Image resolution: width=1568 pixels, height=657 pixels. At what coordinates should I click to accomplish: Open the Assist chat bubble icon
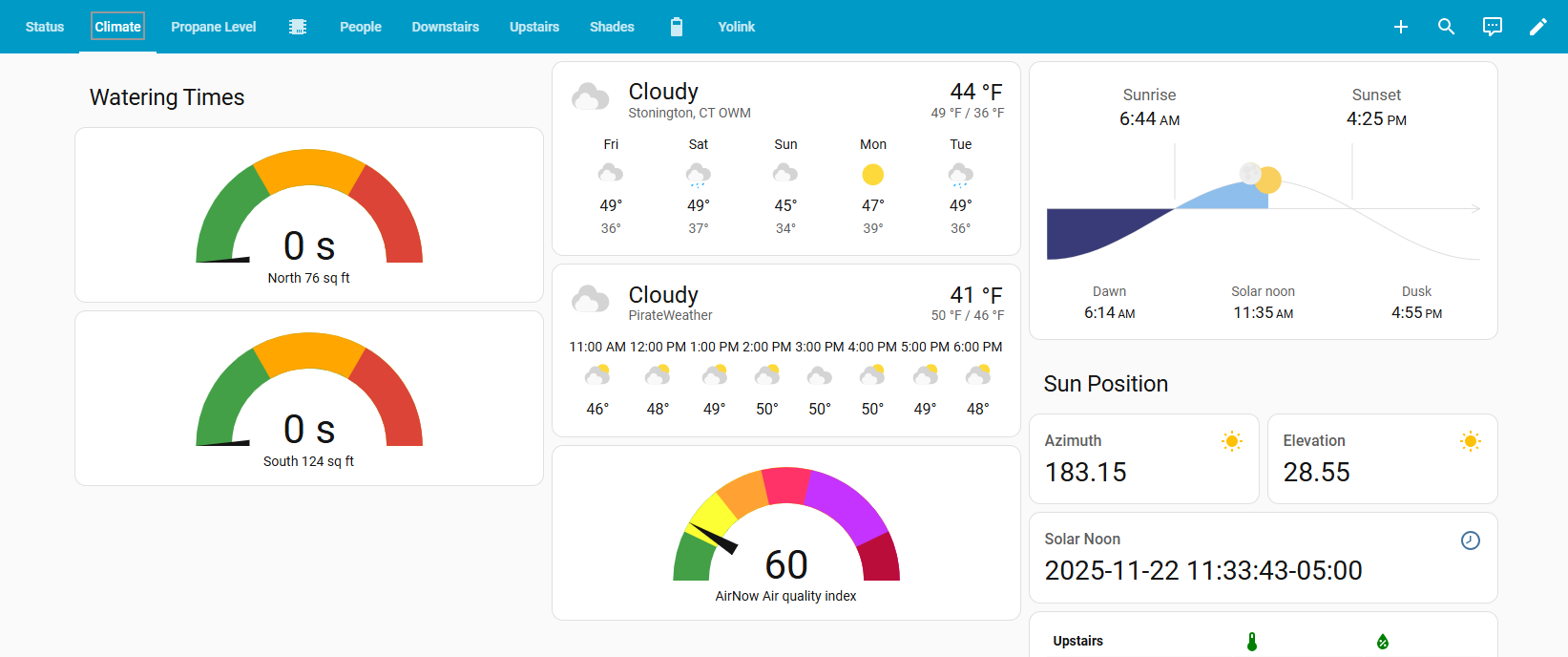1492,27
